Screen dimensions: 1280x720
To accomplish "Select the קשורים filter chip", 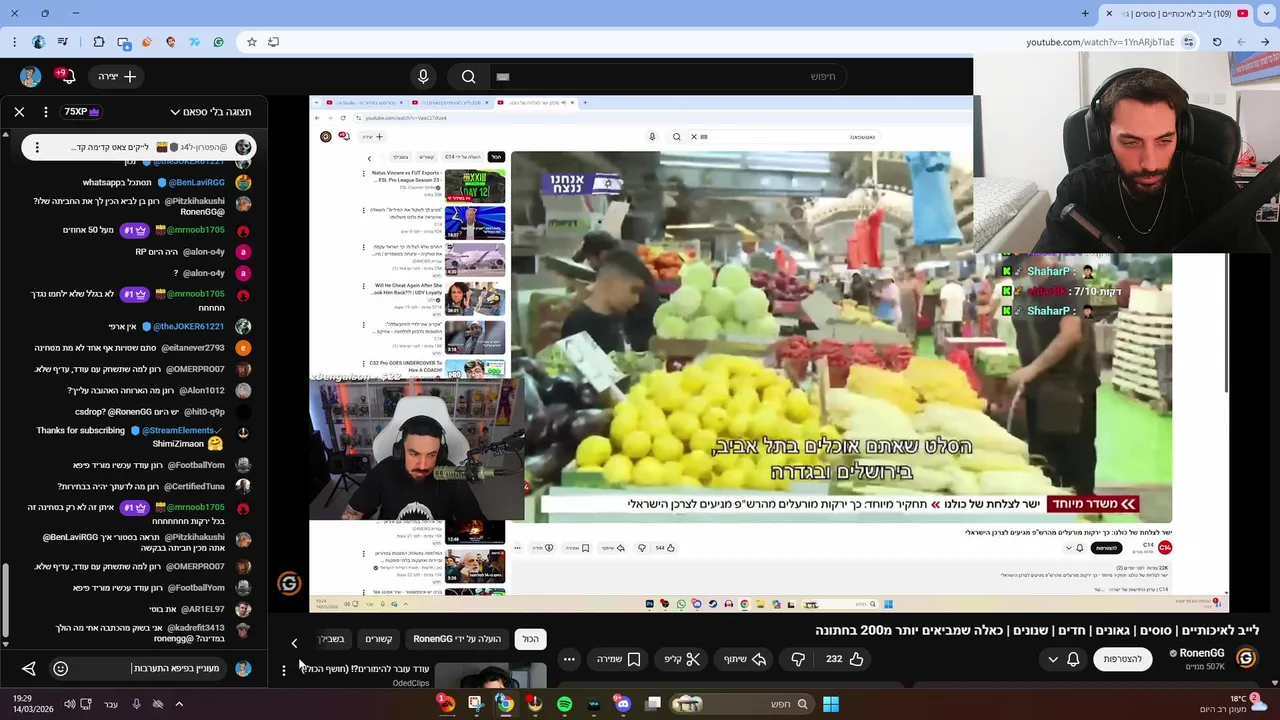I will point(379,639).
